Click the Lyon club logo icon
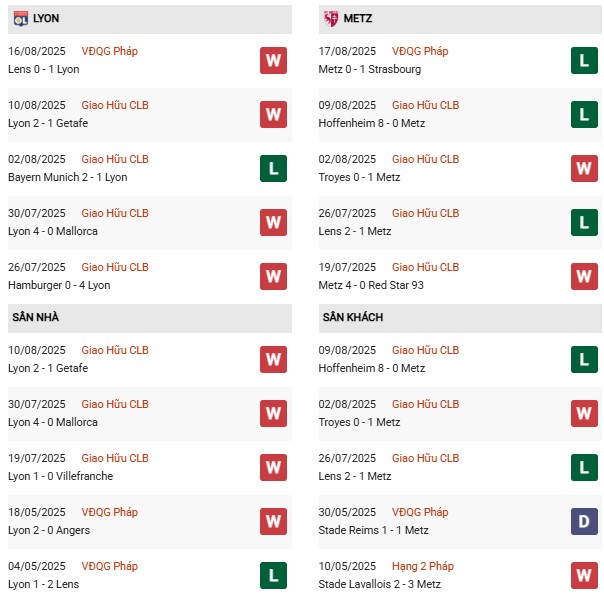This screenshot has width=604, height=599. click(20, 19)
